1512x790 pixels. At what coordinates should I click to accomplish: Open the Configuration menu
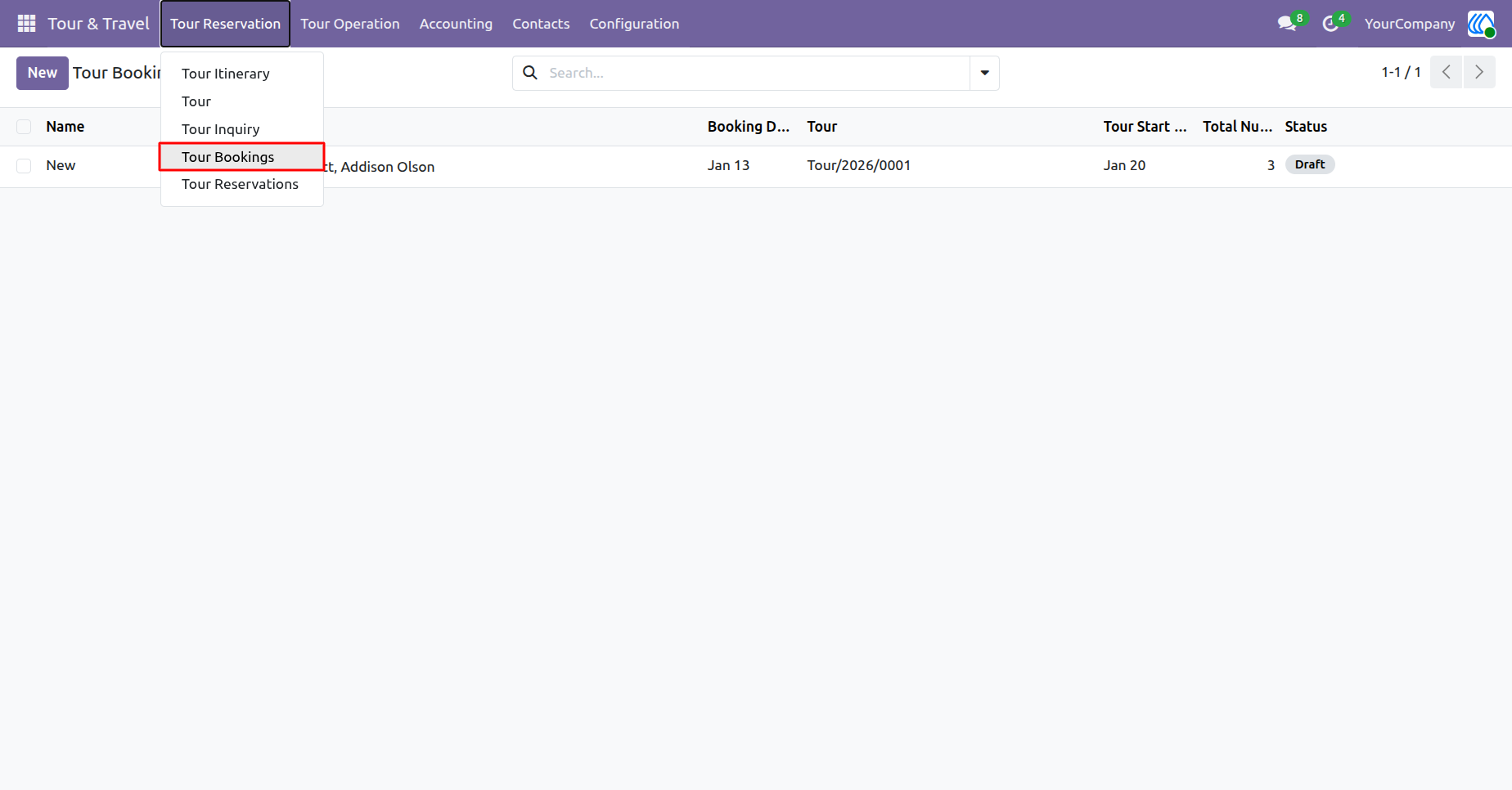click(x=634, y=24)
